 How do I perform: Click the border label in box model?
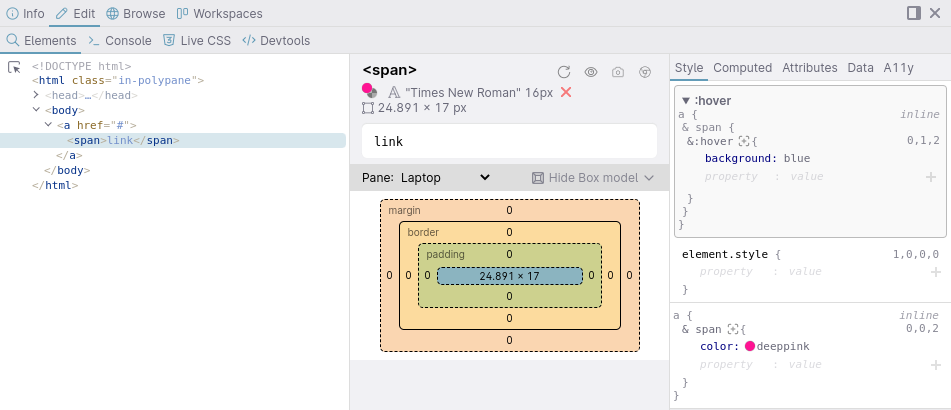(423, 232)
